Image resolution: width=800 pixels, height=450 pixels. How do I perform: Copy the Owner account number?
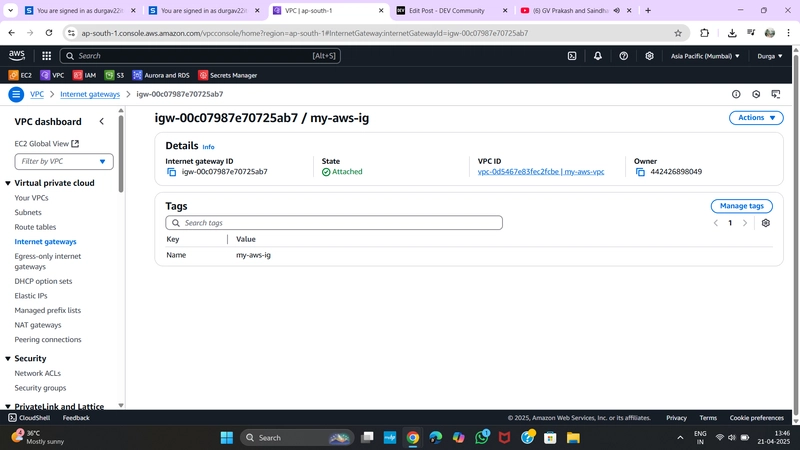point(640,172)
